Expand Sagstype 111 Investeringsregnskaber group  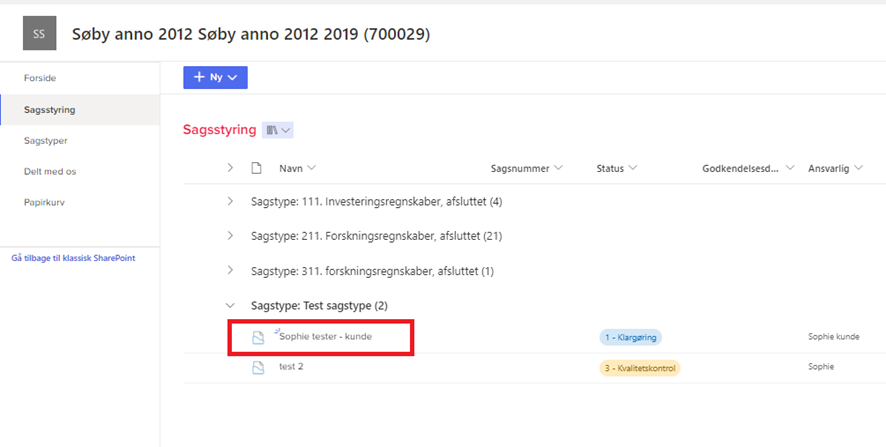click(x=230, y=202)
